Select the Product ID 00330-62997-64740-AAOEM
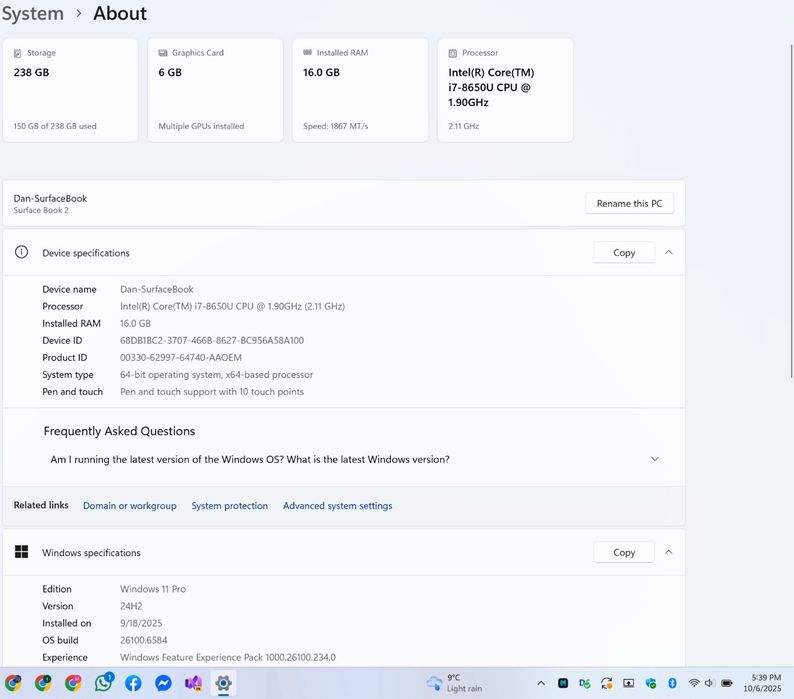Viewport: 794px width, 699px height. click(x=181, y=358)
